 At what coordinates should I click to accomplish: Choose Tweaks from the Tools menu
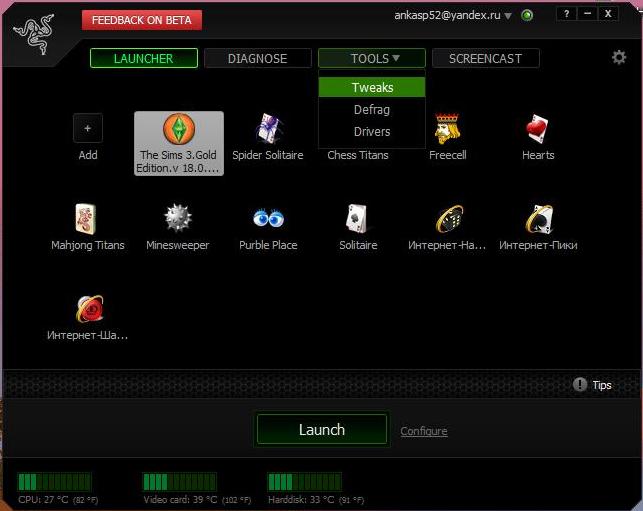coord(372,87)
